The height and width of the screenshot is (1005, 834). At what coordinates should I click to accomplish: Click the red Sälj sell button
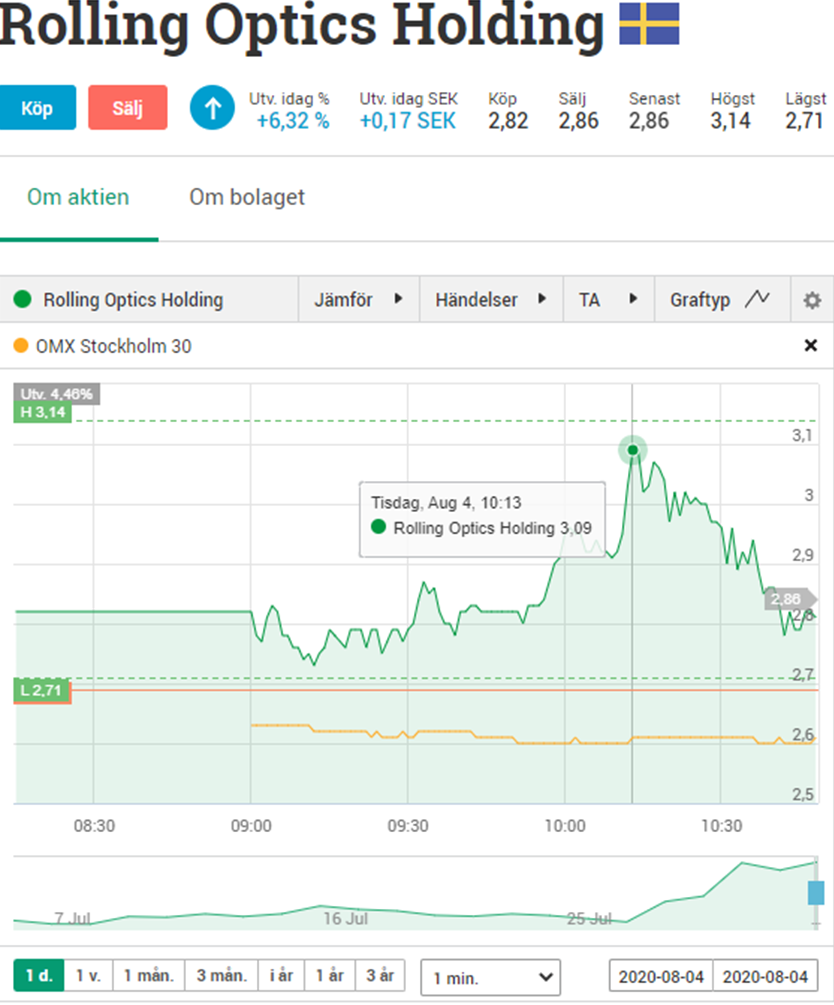pyautogui.click(x=128, y=108)
